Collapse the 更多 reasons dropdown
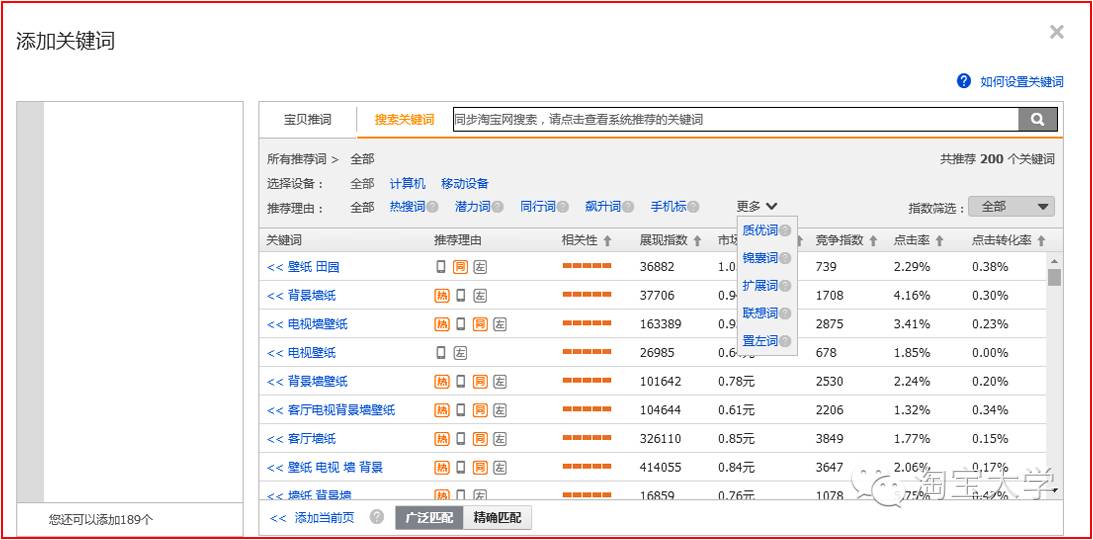 click(756, 206)
